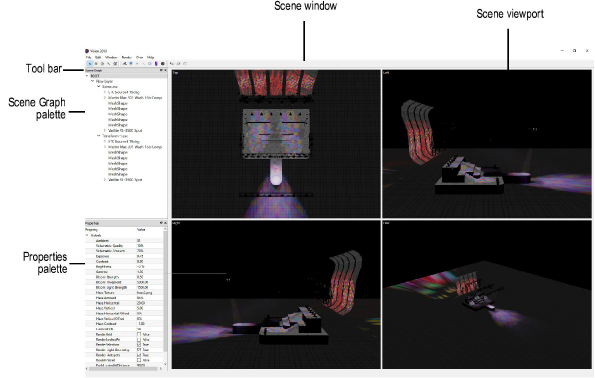Click the Properties horizontal scrollbar left arrow

pos(87,368)
